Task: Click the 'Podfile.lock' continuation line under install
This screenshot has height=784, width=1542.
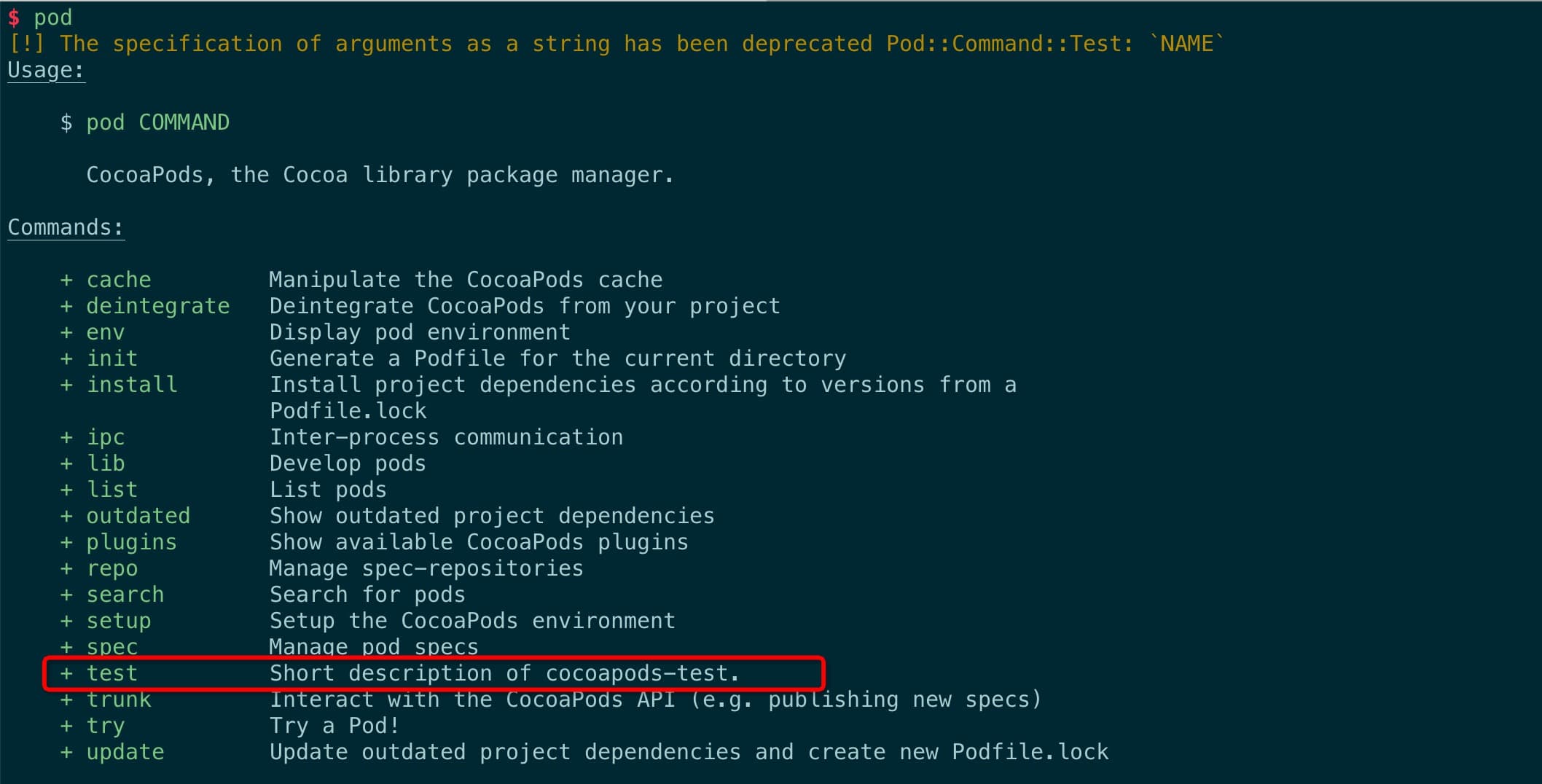Action: 348,411
